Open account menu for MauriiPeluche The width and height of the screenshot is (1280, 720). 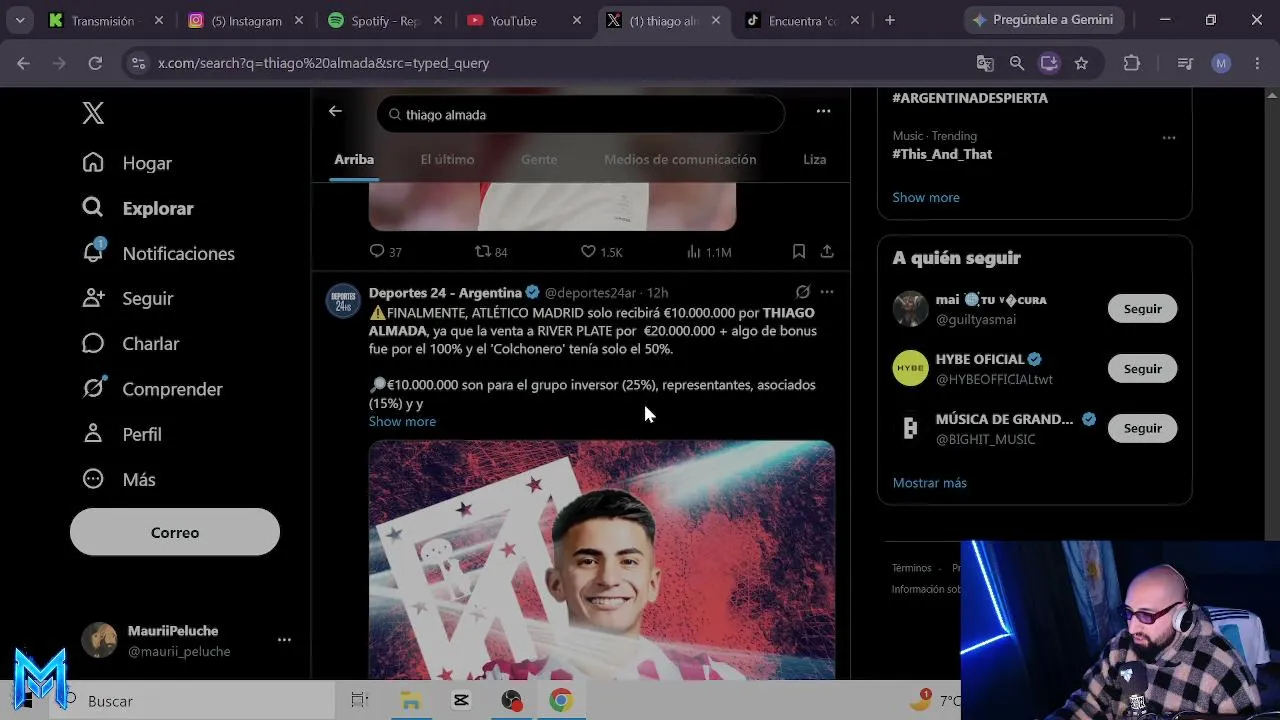tap(284, 640)
